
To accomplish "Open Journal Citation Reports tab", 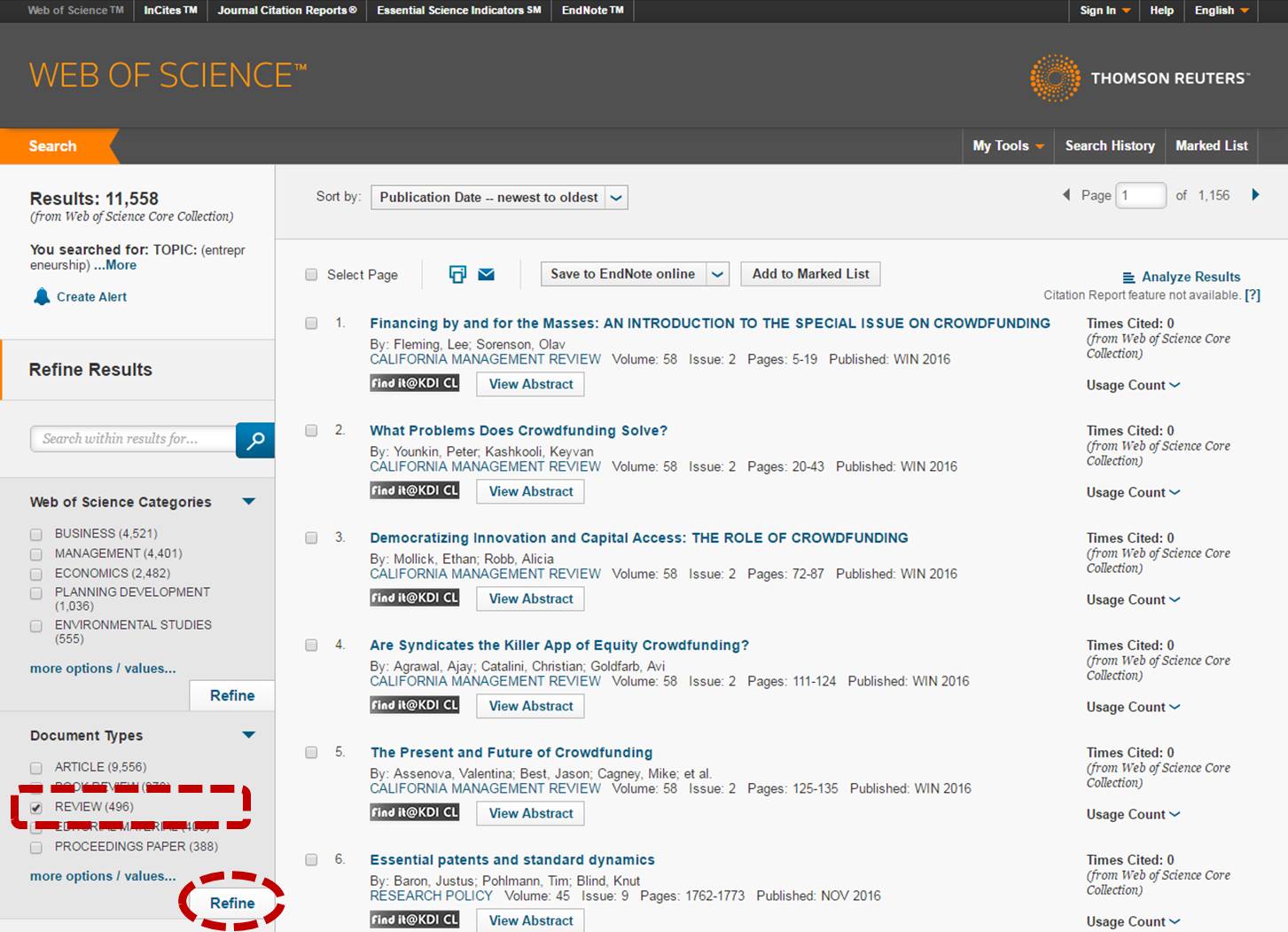I will 287,11.
